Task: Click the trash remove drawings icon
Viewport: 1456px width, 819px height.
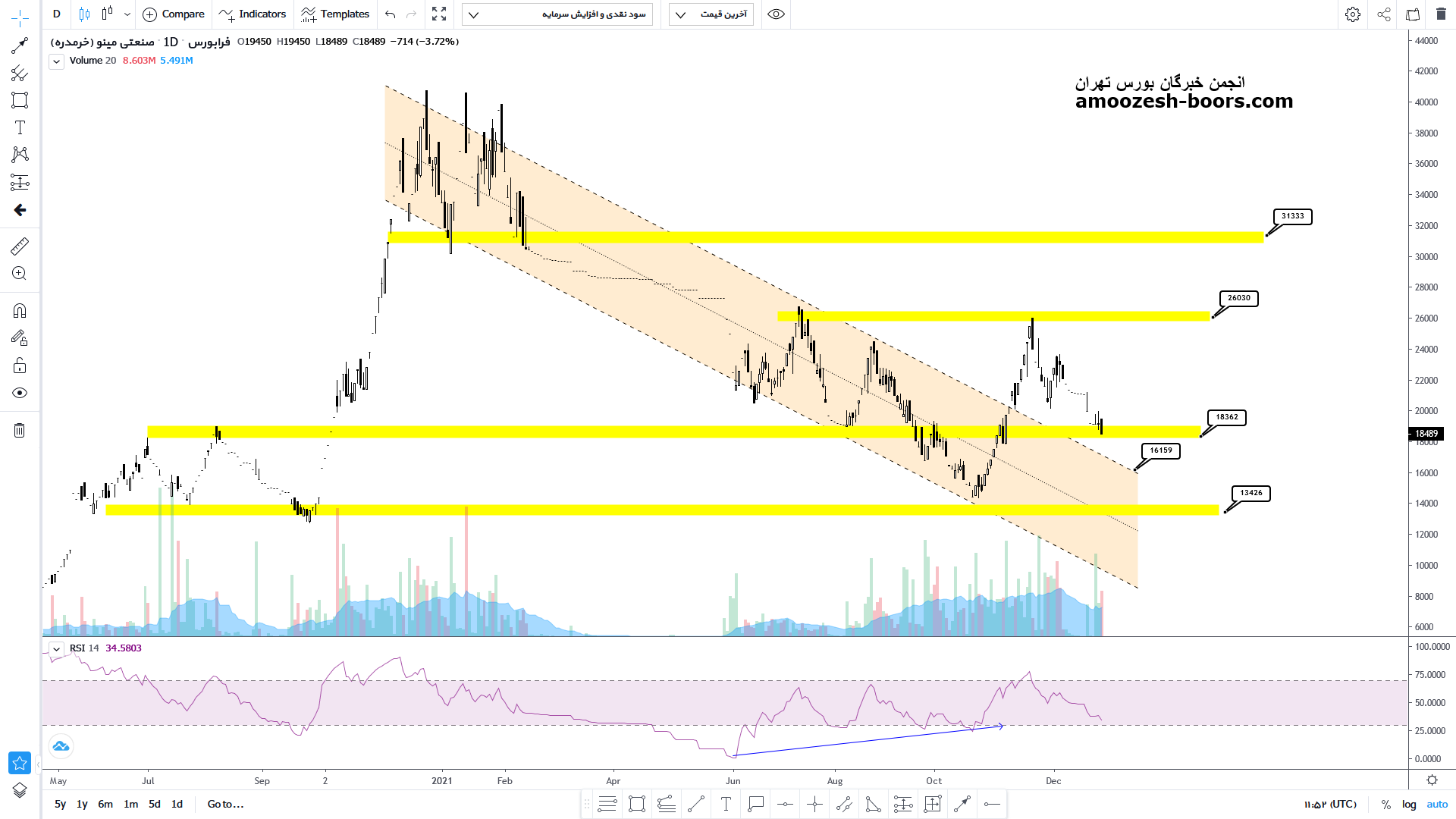Action: point(20,431)
